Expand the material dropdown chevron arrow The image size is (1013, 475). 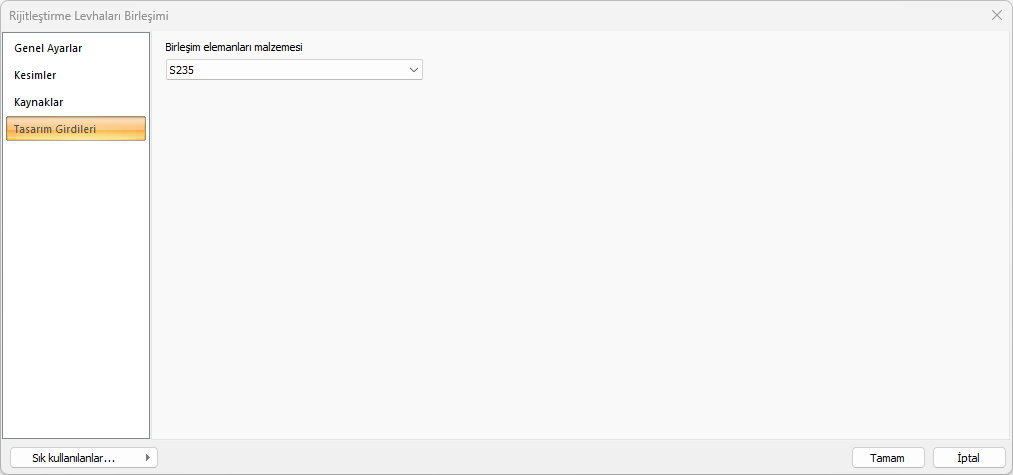[414, 70]
